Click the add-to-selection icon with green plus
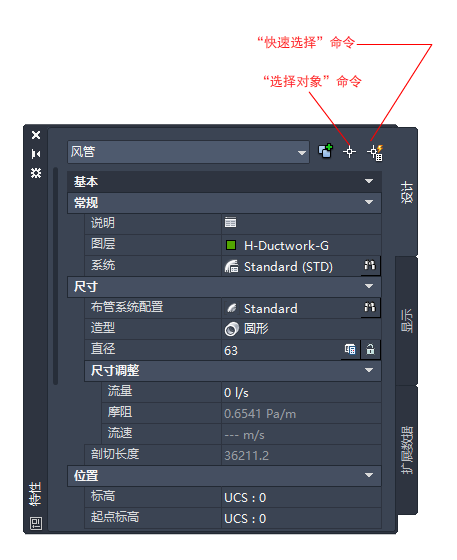Image resolution: width=457 pixels, height=560 pixels. 325,151
